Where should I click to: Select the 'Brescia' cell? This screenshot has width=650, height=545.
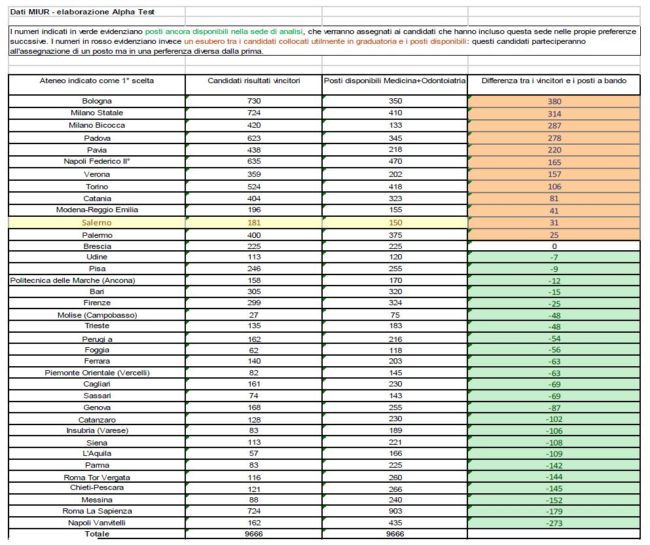[97, 246]
